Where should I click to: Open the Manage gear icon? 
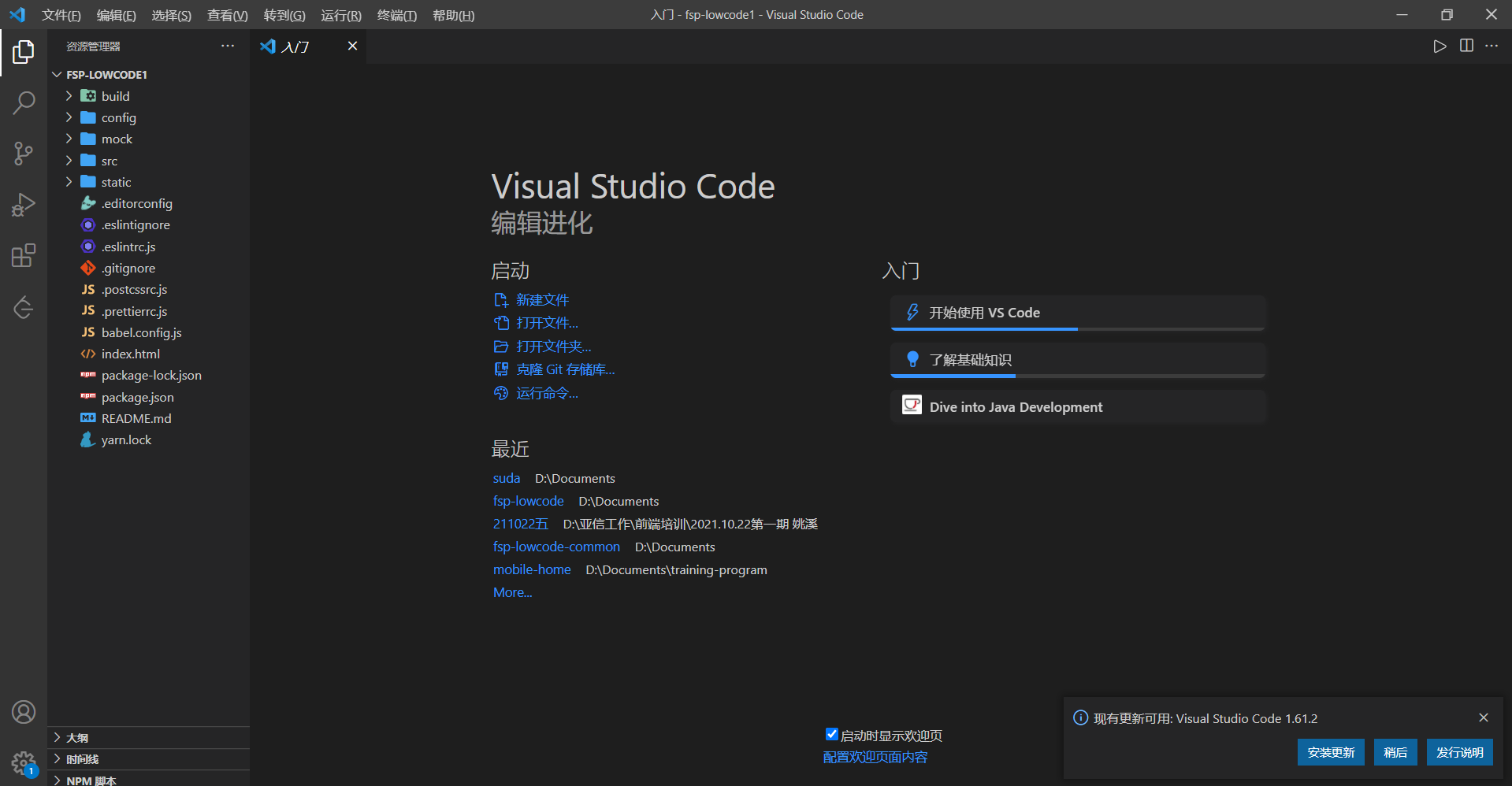tap(24, 762)
